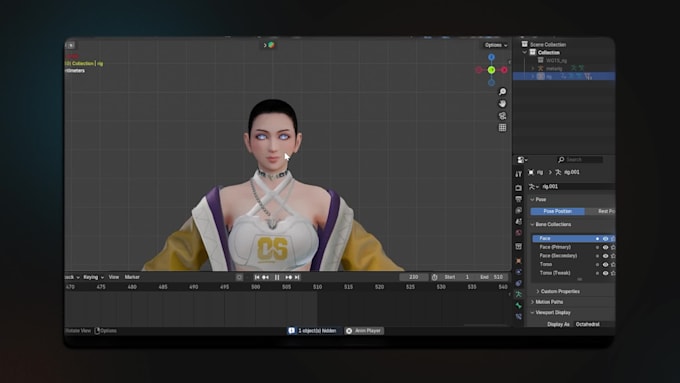This screenshot has width=680, height=383.
Task: Collapse the Viewport Display panel
Action: click(x=532, y=313)
